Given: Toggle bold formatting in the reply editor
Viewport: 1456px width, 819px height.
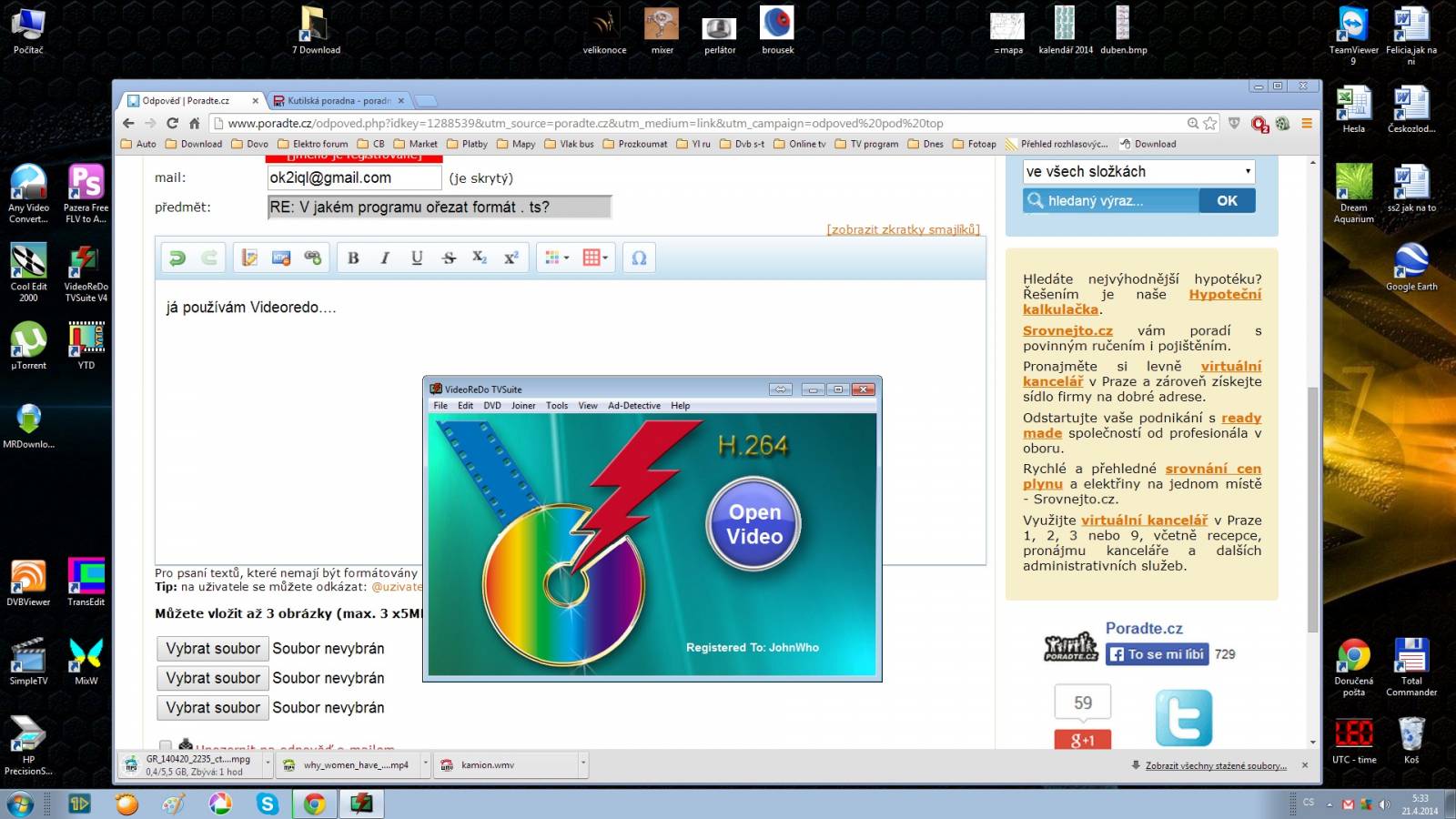Looking at the screenshot, I should coord(353,258).
